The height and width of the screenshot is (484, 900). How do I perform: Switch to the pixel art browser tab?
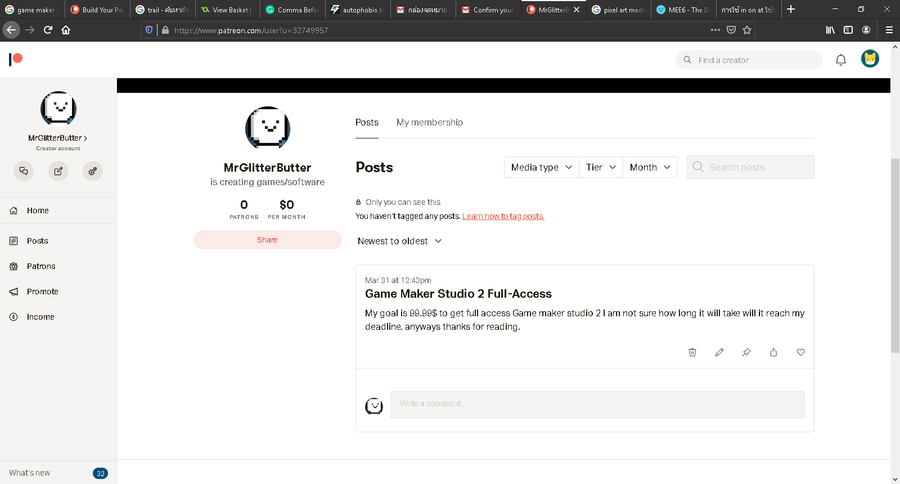[618, 10]
